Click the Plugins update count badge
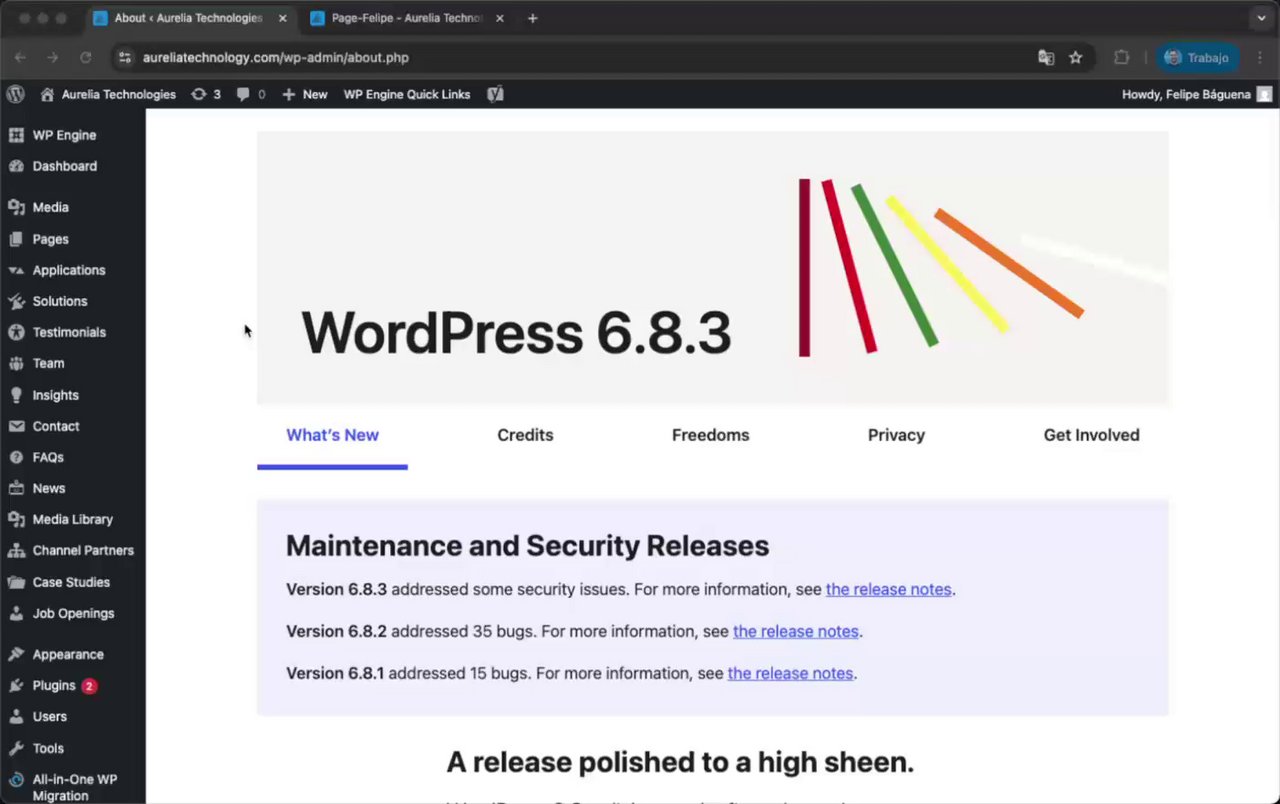Image resolution: width=1280 pixels, height=804 pixels. [x=89, y=686]
